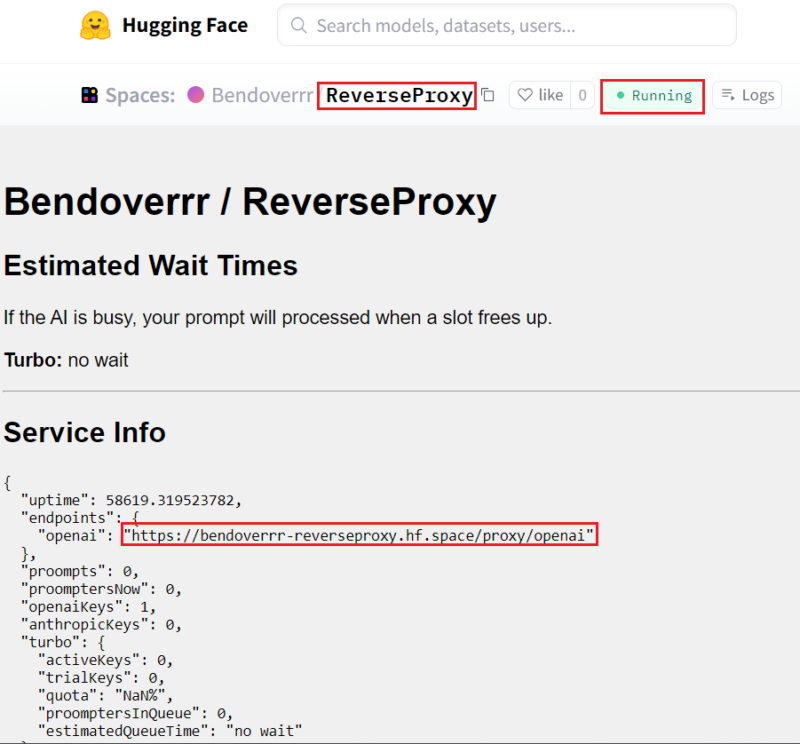
Task: Click the heart icon on the like button
Action: (524, 95)
